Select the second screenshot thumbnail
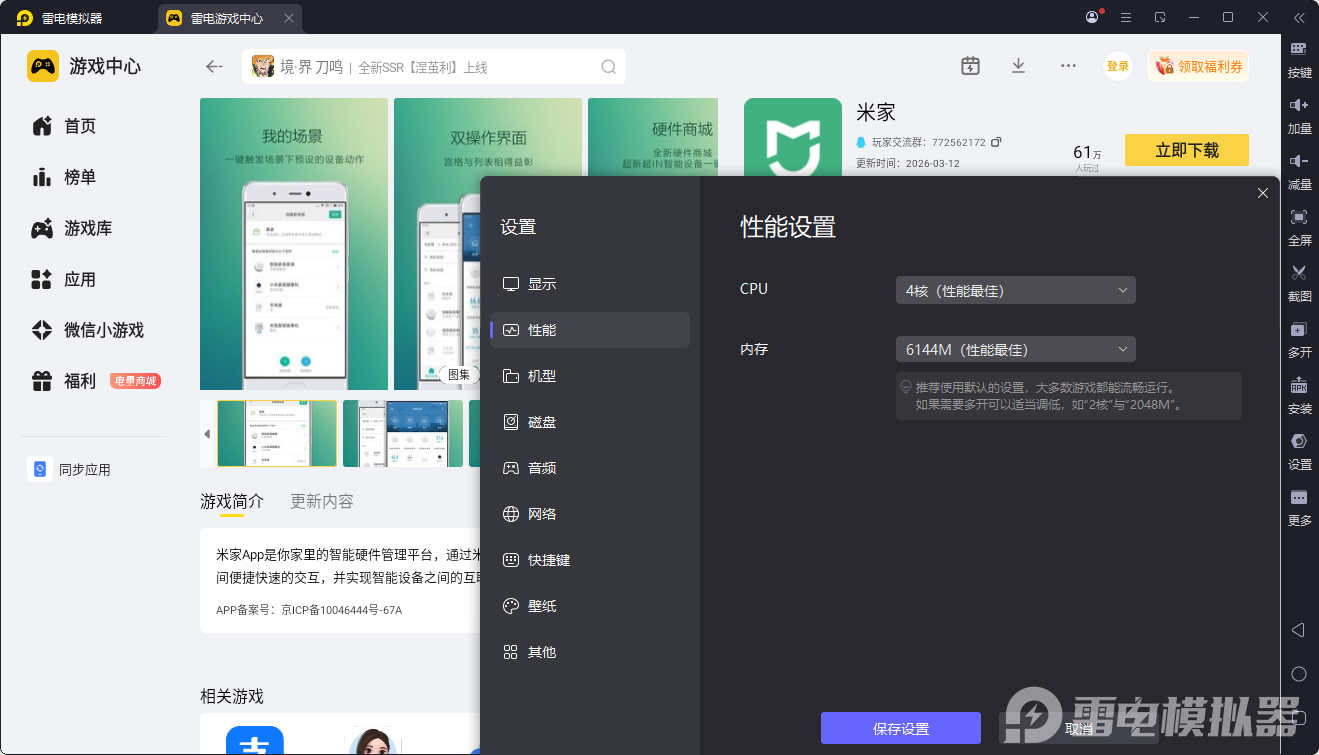Image resolution: width=1319 pixels, height=755 pixels. click(402, 434)
